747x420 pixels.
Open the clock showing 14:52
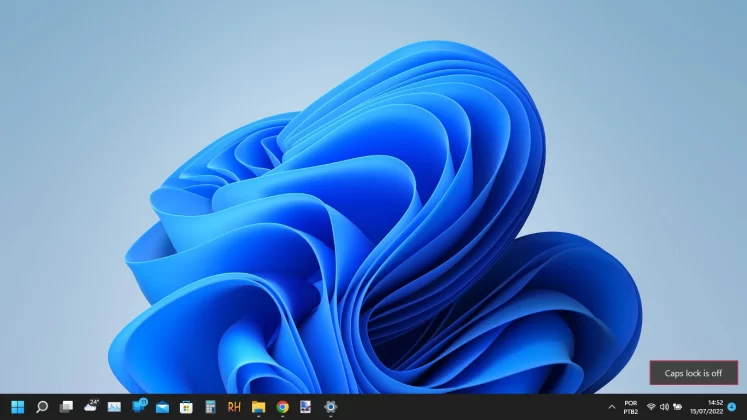coord(707,407)
